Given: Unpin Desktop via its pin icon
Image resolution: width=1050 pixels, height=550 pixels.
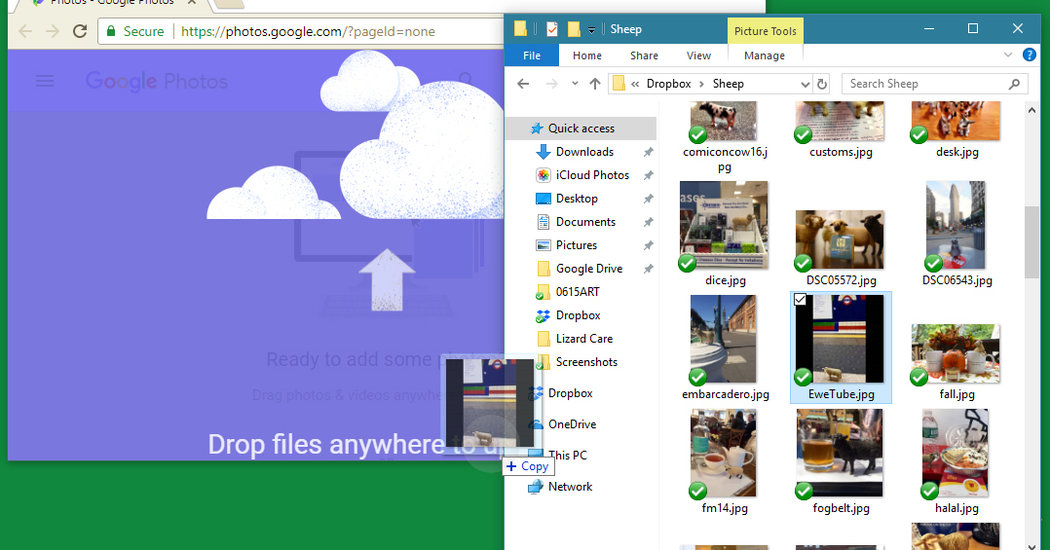Looking at the screenshot, I should point(648,199).
